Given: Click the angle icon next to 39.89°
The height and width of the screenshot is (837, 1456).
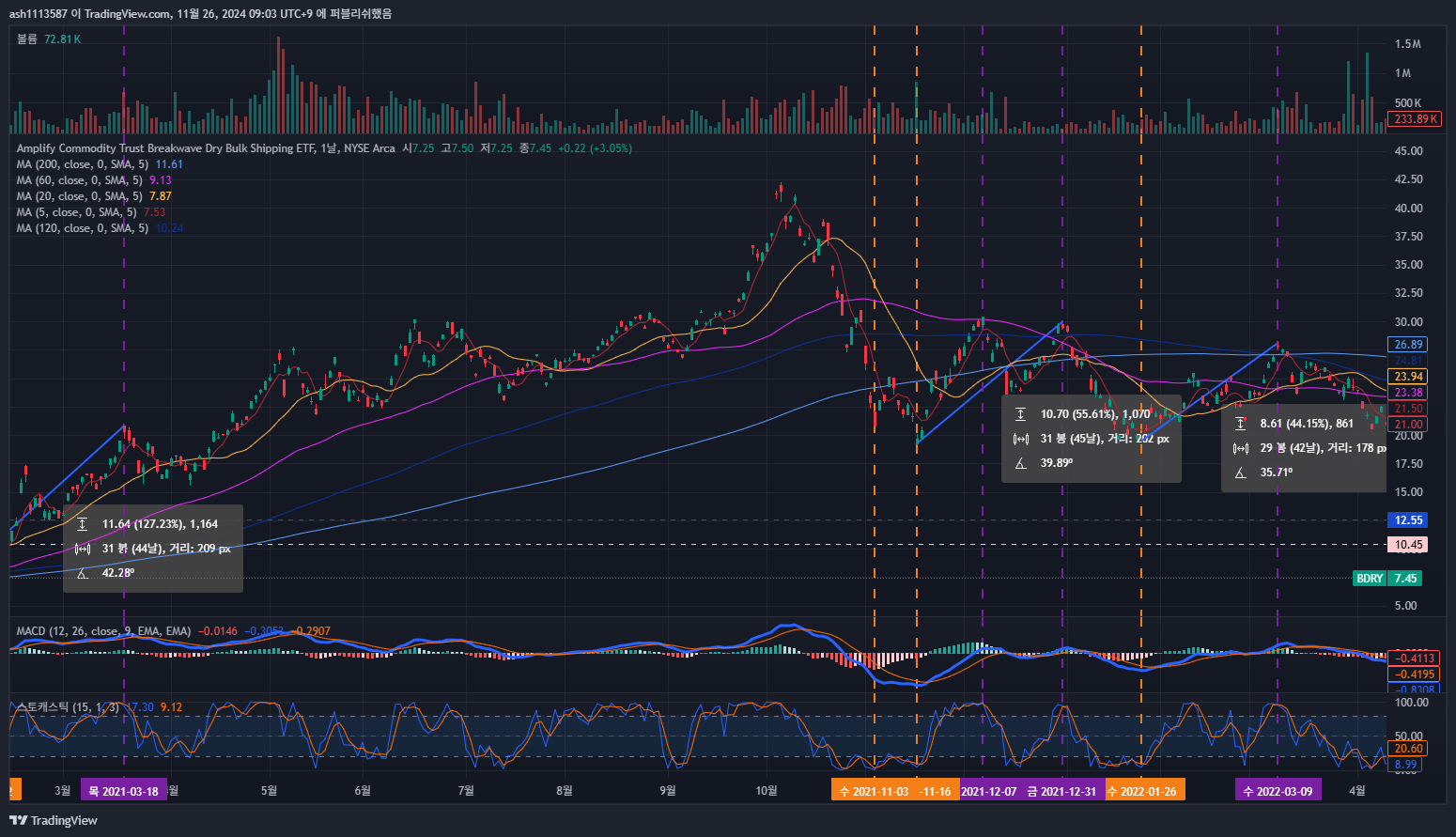Looking at the screenshot, I should click(1021, 463).
